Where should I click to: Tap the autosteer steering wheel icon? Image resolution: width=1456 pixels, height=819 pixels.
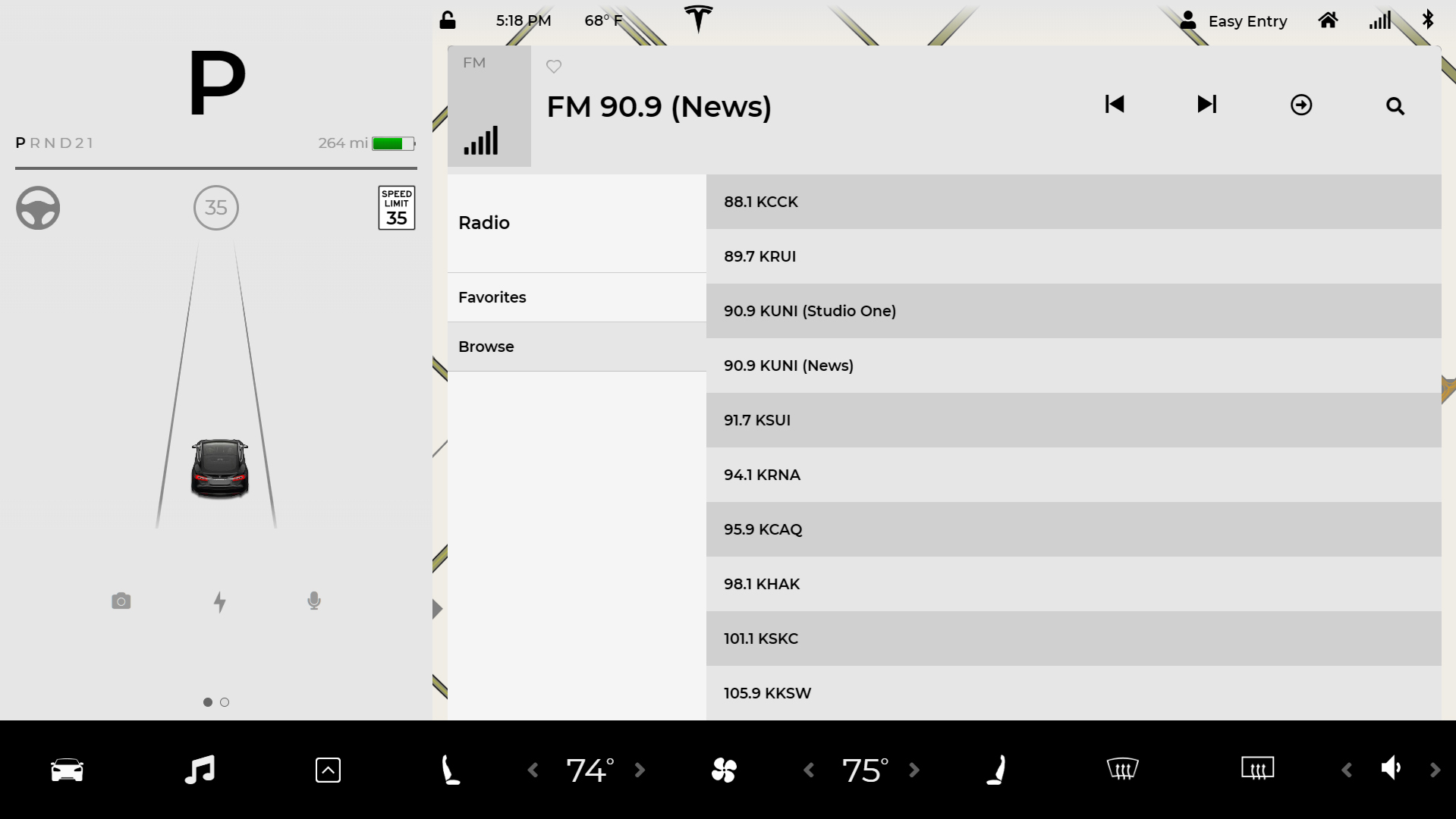click(38, 208)
